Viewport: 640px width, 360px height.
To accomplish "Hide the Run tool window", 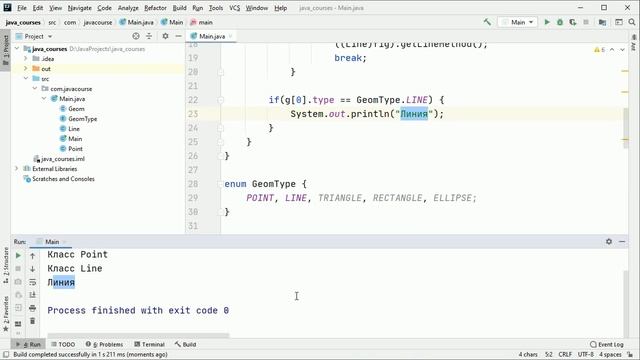I will click(622, 242).
